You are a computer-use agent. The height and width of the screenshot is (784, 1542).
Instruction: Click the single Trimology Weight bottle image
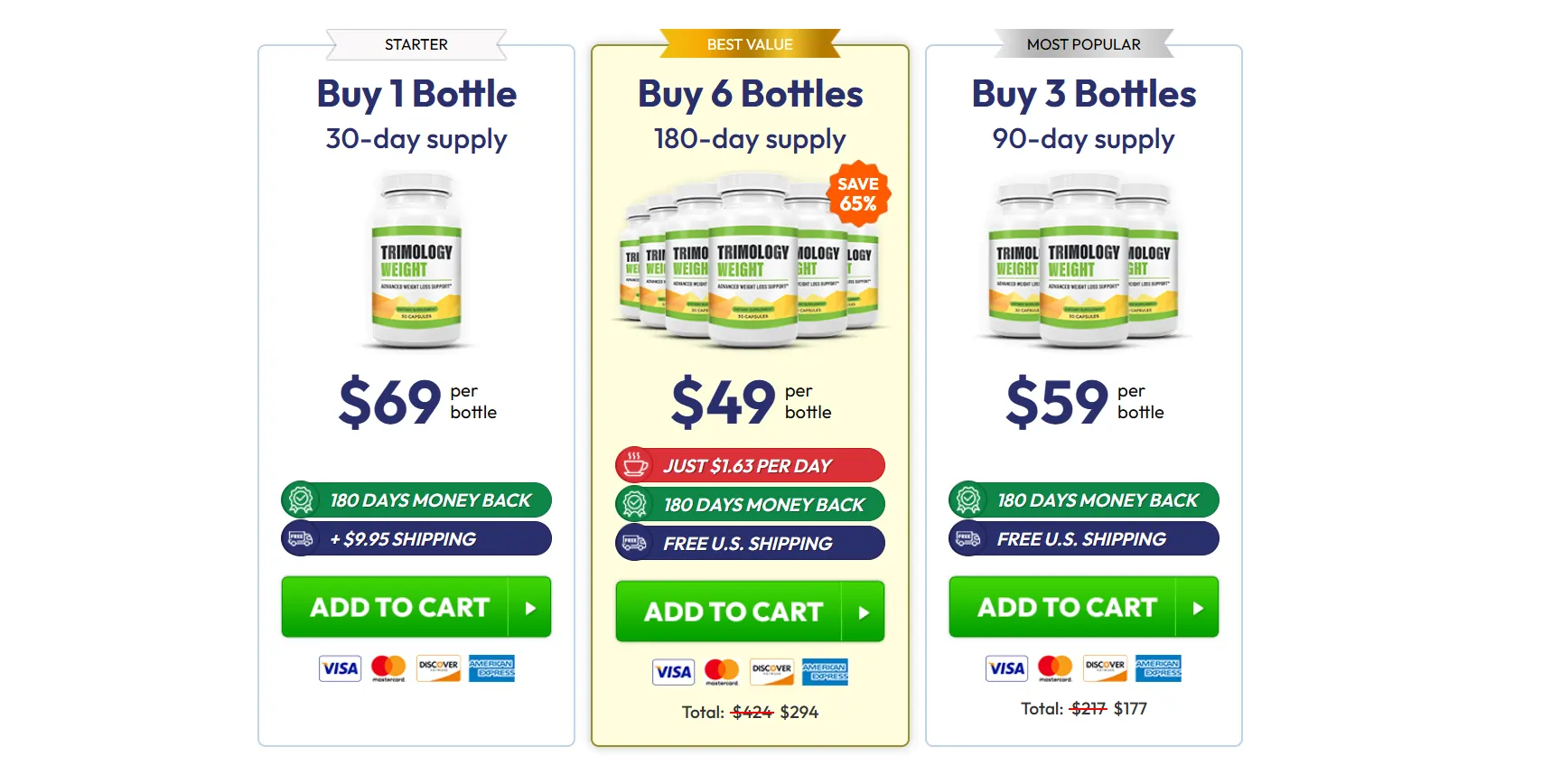[416, 262]
